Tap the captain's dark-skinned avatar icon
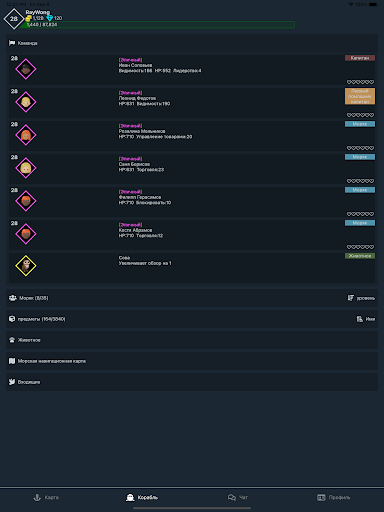The width and height of the screenshot is (384, 512). click(x=26, y=69)
